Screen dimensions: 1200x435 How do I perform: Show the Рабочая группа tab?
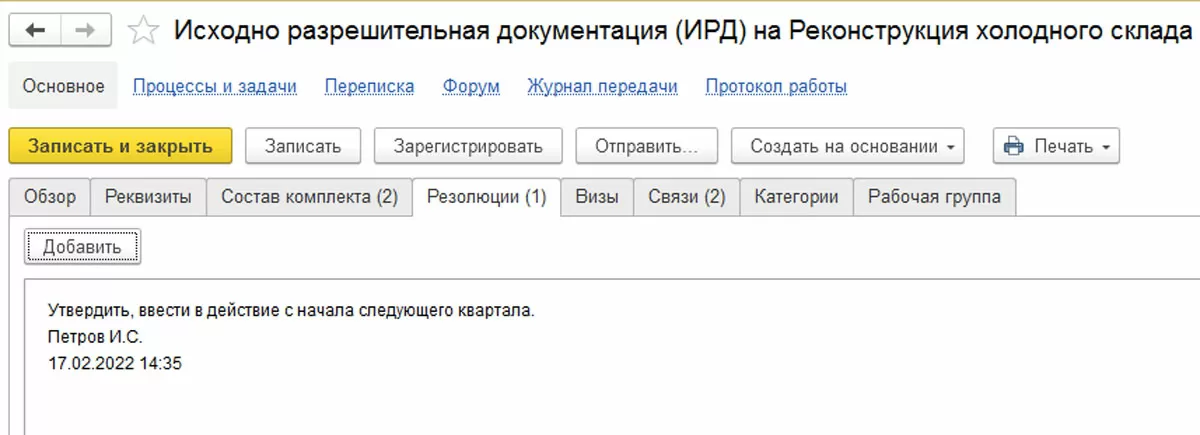click(x=934, y=197)
